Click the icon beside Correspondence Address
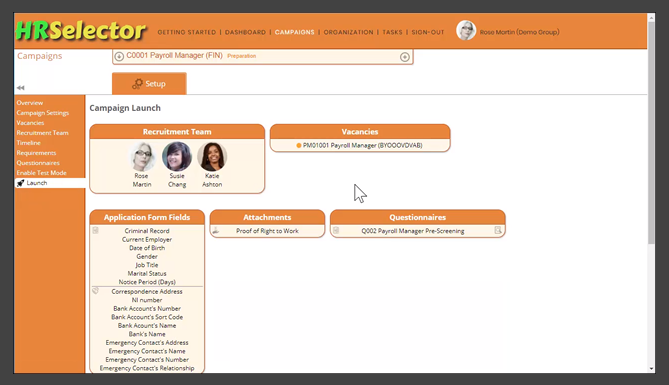669x385 pixels. 96,291
